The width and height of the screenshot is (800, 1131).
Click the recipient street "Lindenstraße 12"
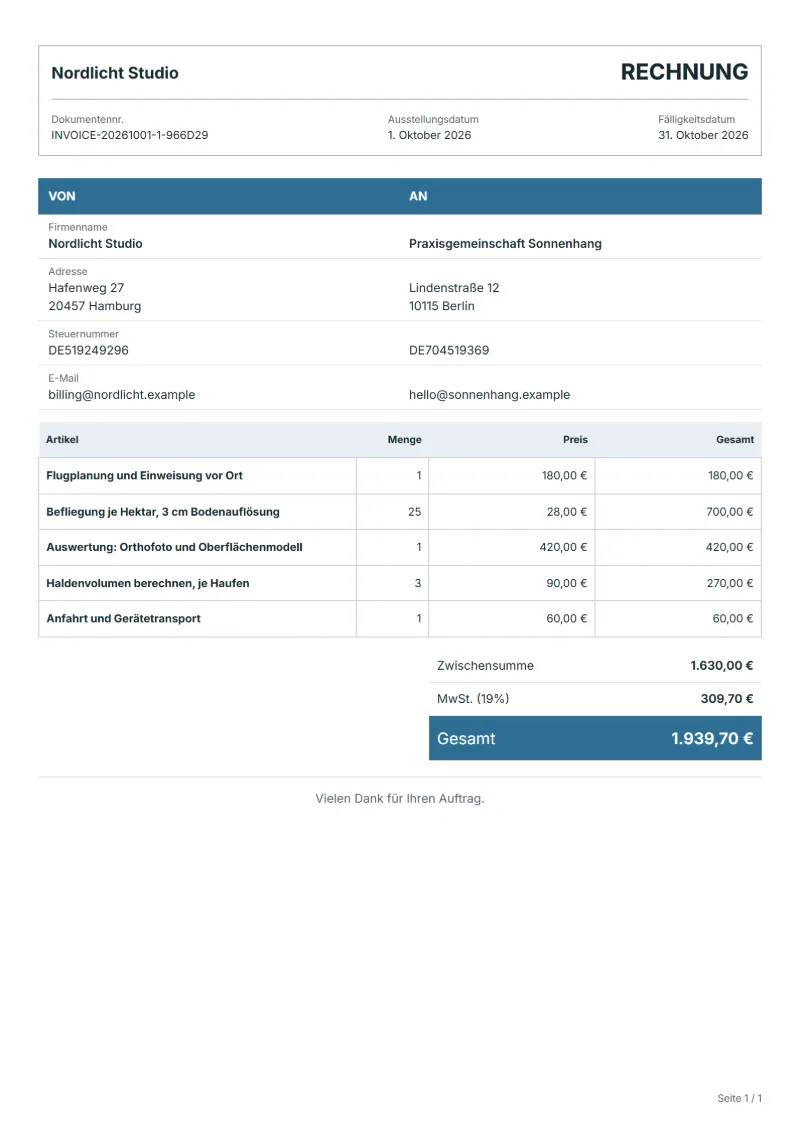[454, 288]
